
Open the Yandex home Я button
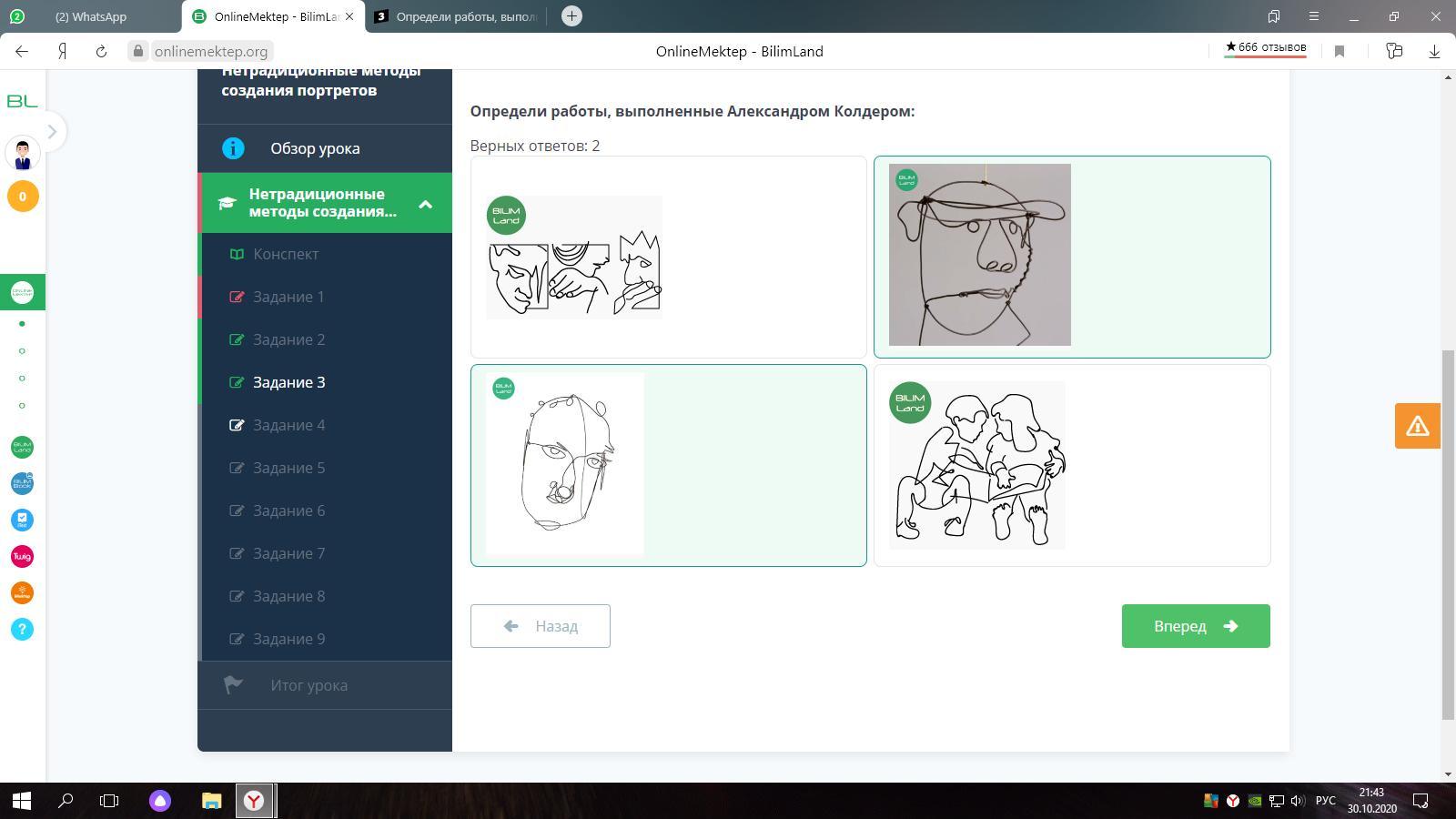coord(62,51)
